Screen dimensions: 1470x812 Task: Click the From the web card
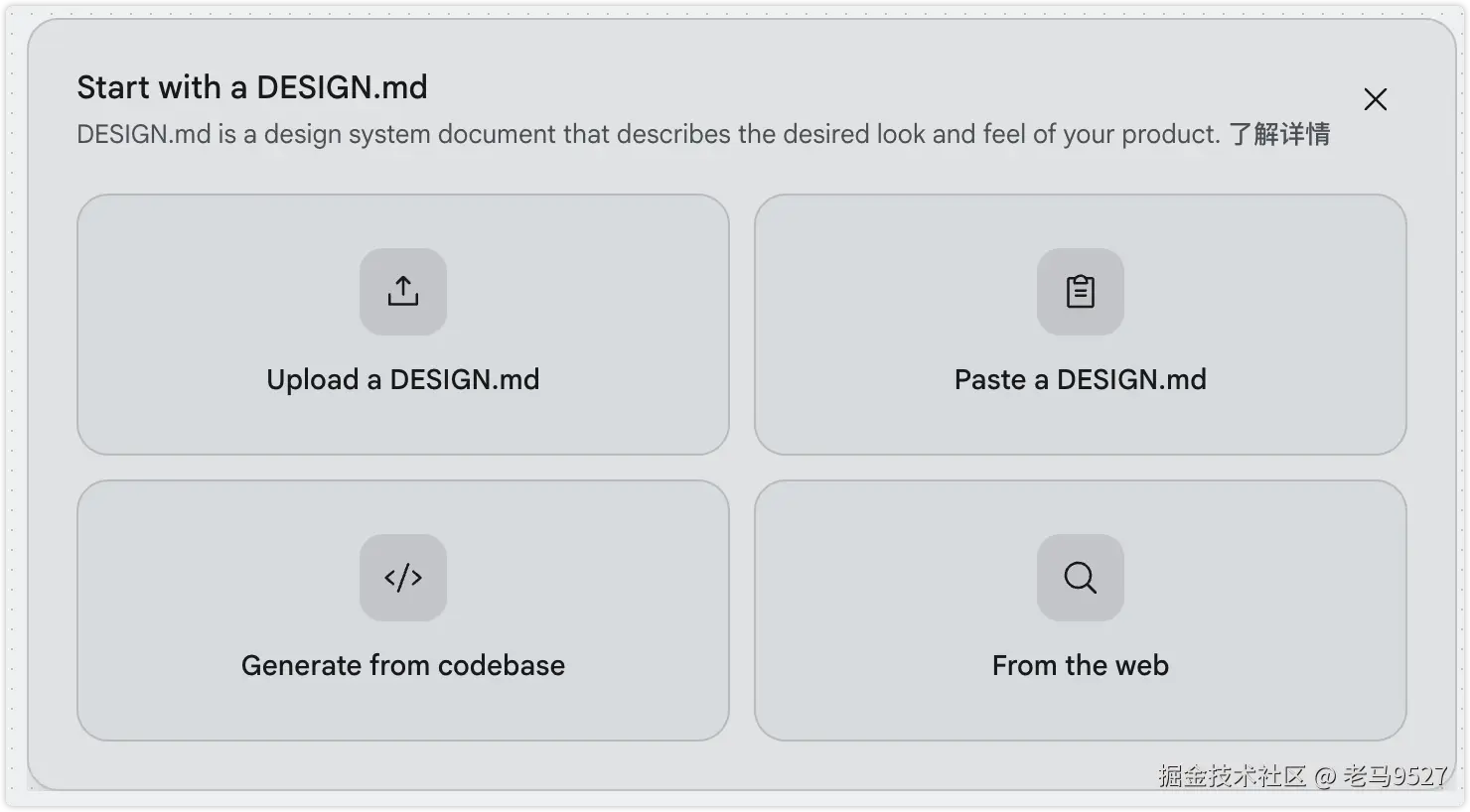1081,610
